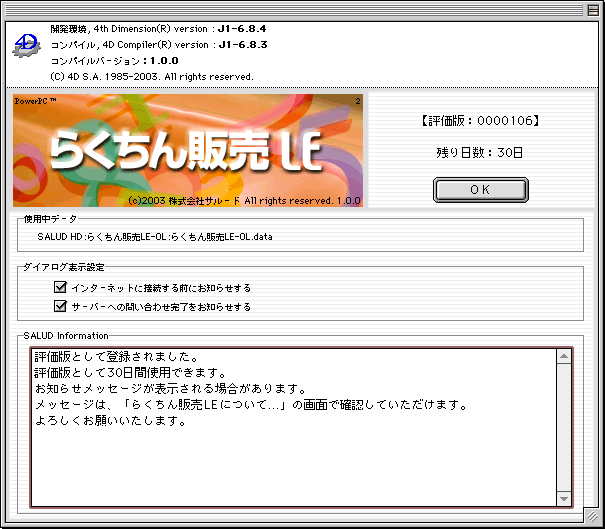Screen dimensions: 605x529
Task: Click the 評価版として30日間使用できます。 line
Action: click(x=130, y=373)
